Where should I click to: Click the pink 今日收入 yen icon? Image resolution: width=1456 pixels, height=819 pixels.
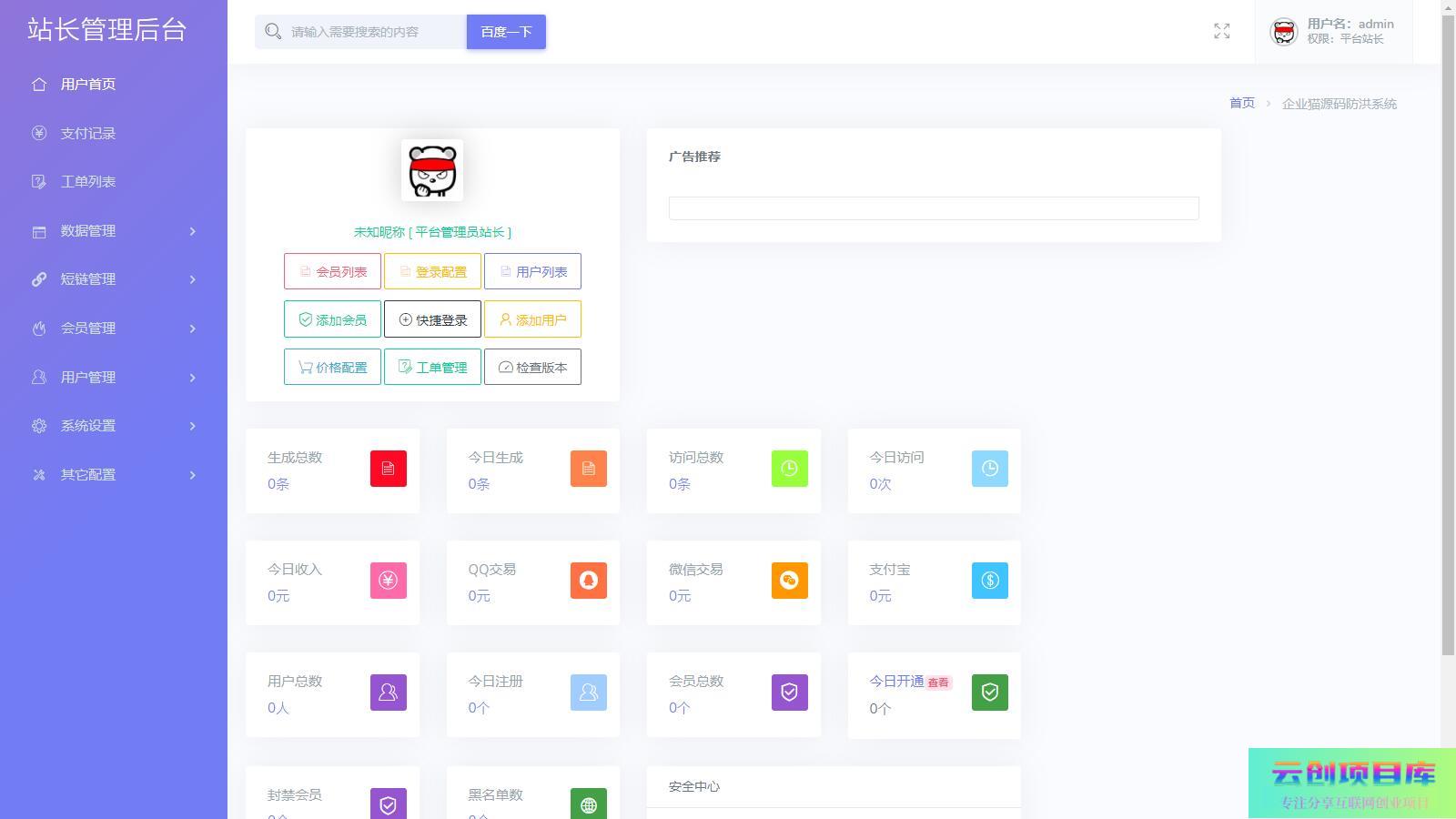click(388, 581)
